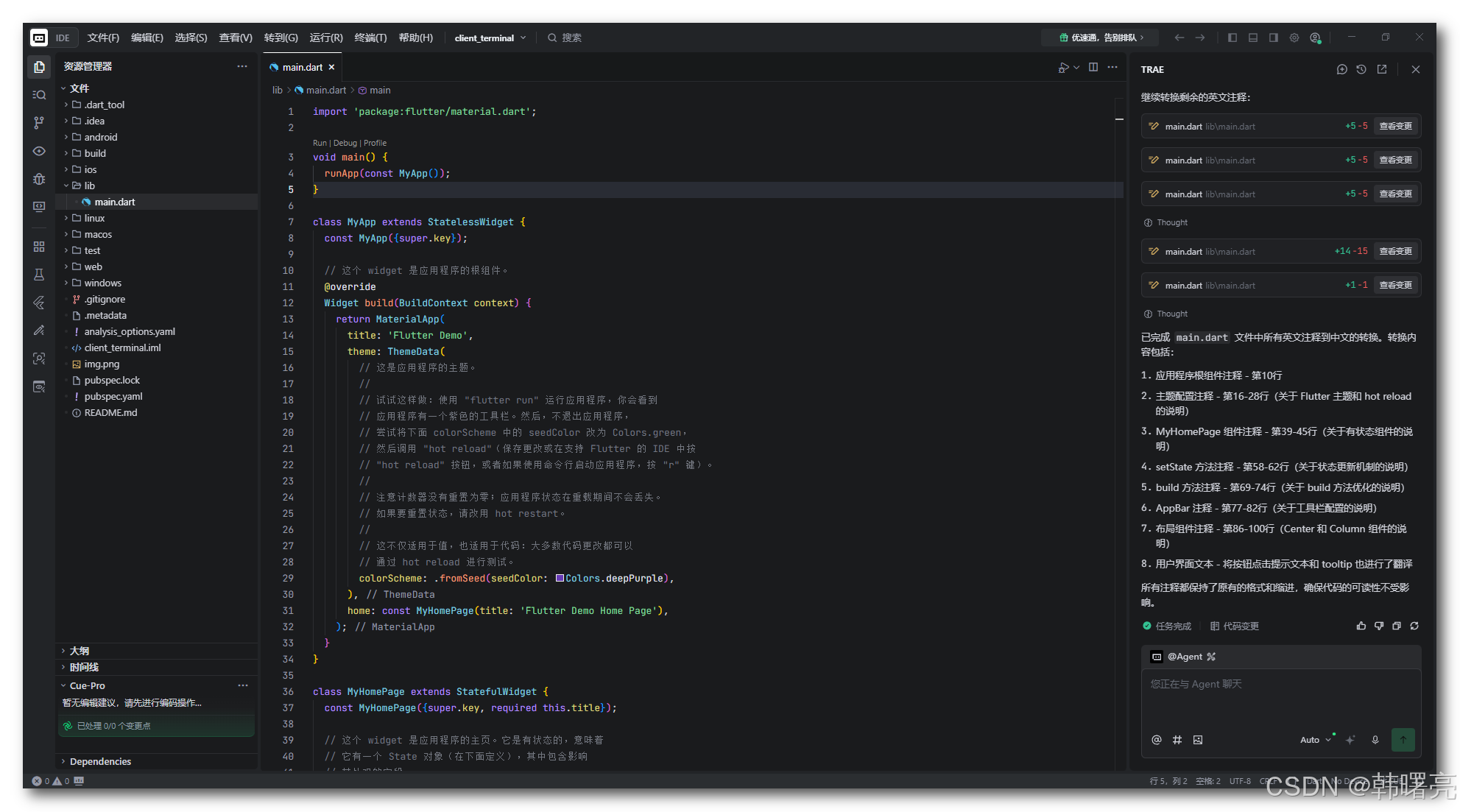Image resolution: width=1460 pixels, height=812 pixels.
Task: Open the 运行(R) menu
Action: [x=326, y=38]
